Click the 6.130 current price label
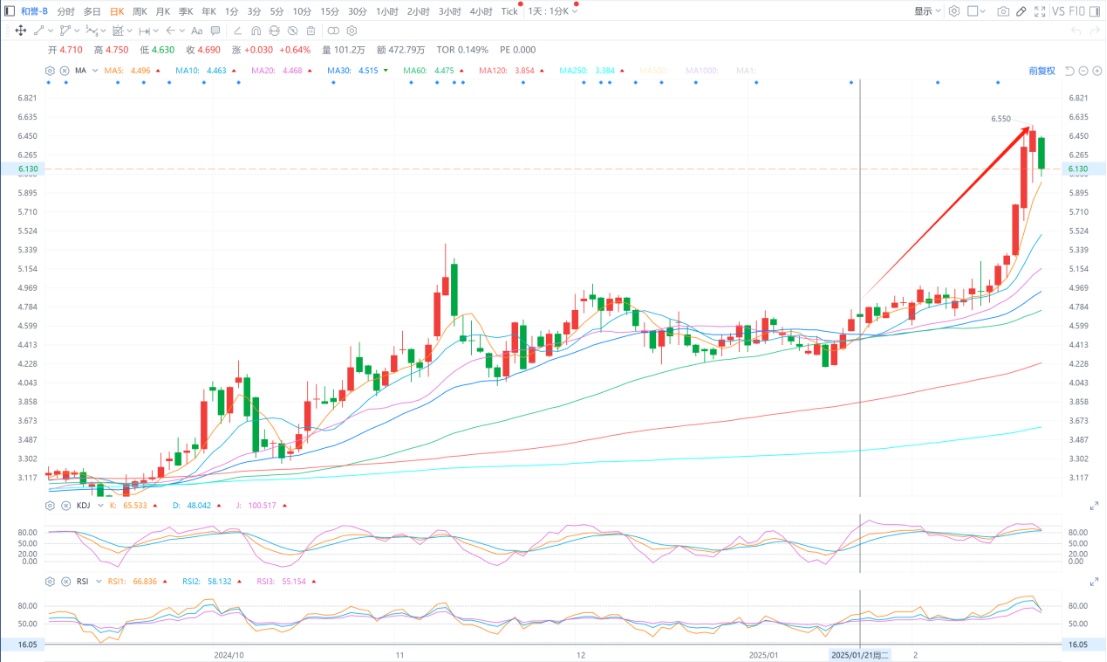 [x=27, y=169]
